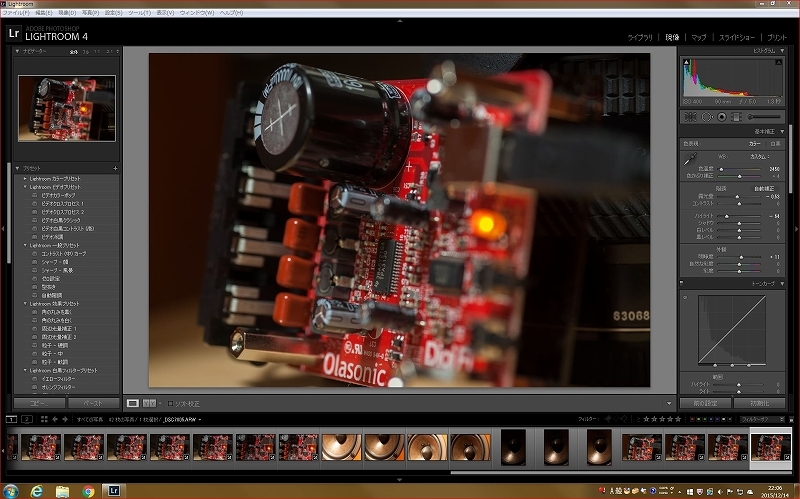800x499 pixels.
Task: Choose Black & White treatment option
Action: click(x=775, y=144)
